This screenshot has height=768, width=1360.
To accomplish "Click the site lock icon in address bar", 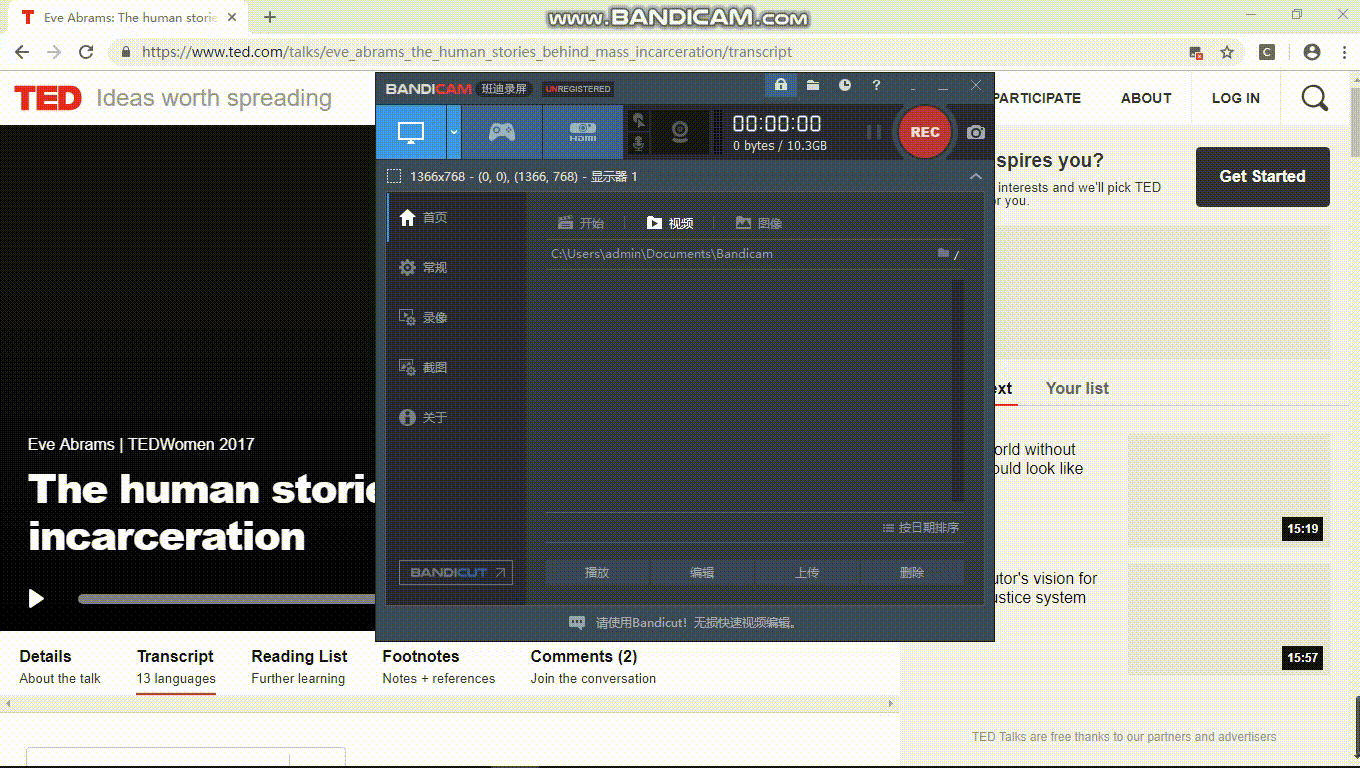I will 125,52.
